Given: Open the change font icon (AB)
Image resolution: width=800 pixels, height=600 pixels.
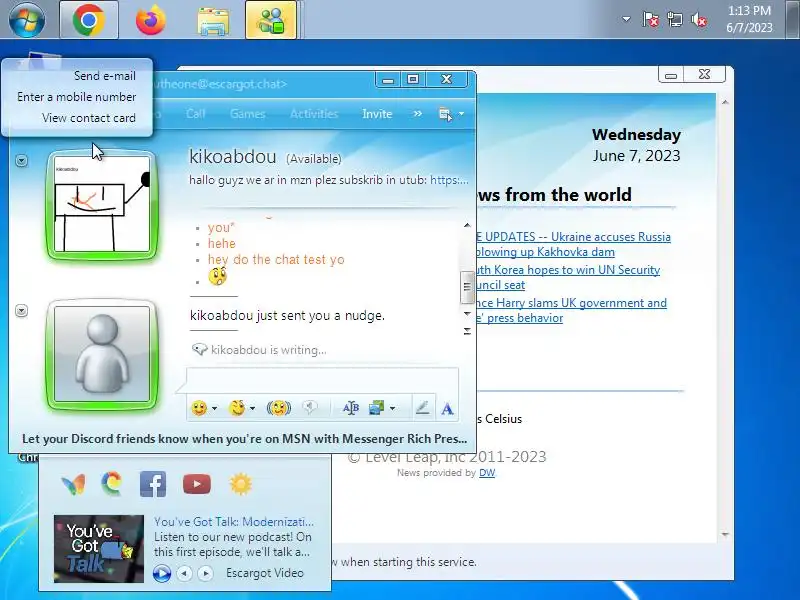Looking at the screenshot, I should (351, 408).
